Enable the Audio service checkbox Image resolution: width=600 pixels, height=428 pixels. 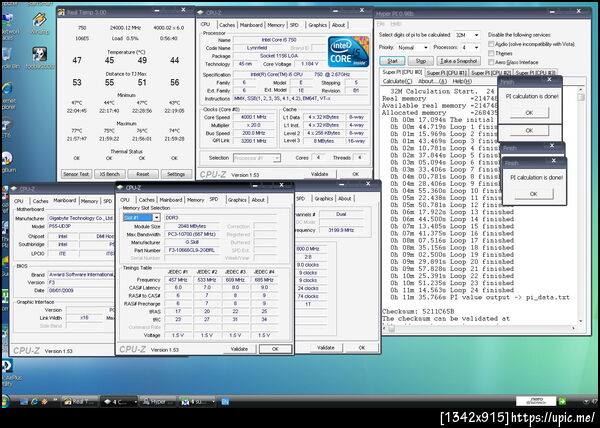pyautogui.click(x=491, y=44)
